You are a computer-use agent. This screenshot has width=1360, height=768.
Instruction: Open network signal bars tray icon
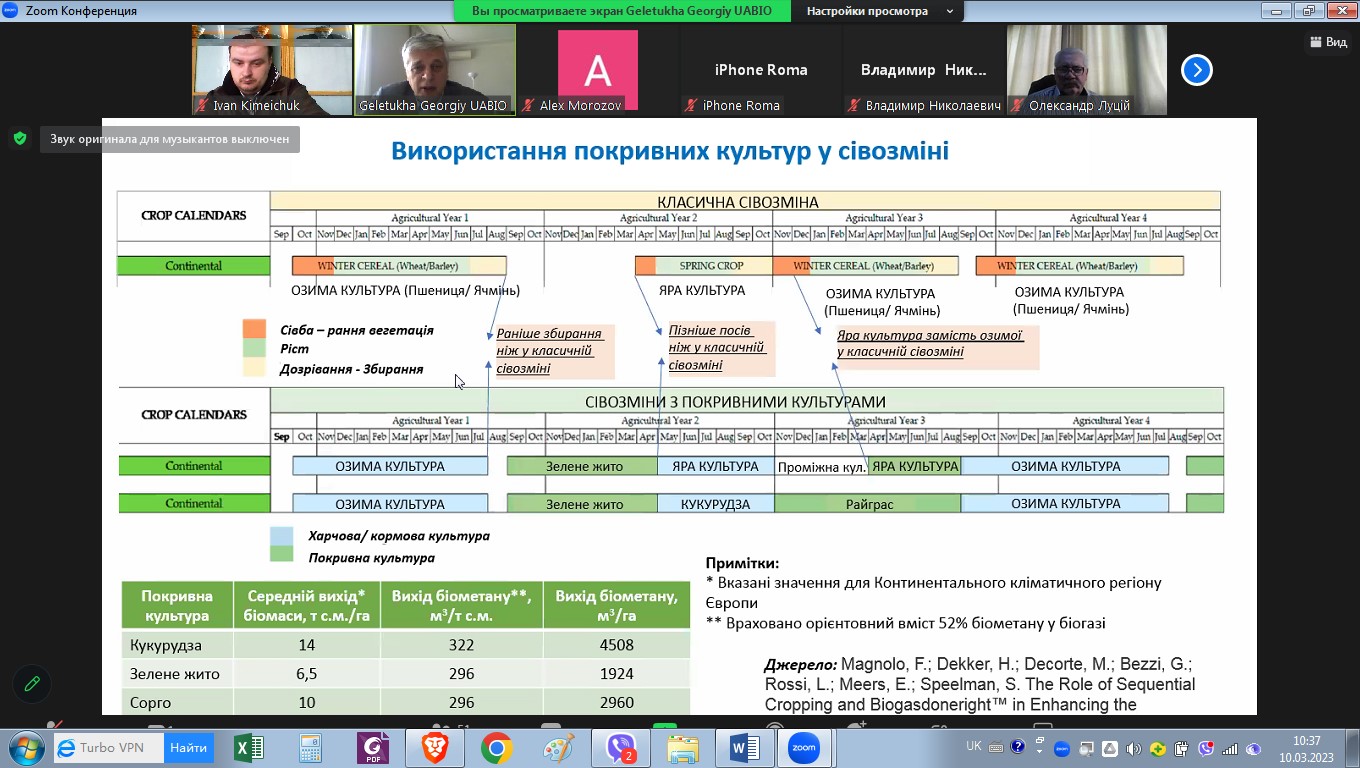coord(1230,748)
